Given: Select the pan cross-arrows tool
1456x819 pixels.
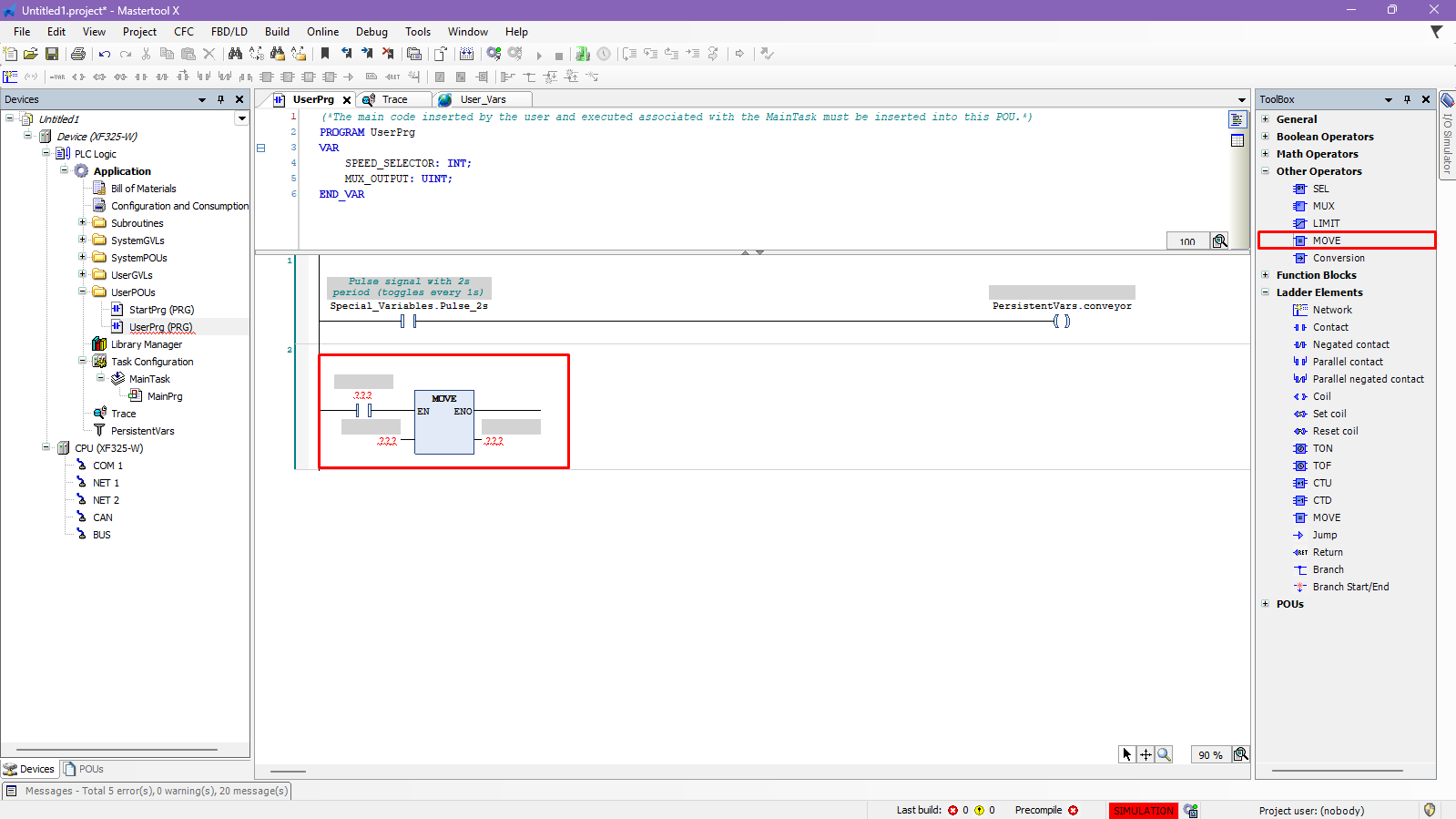Looking at the screenshot, I should pyautogui.click(x=1145, y=754).
